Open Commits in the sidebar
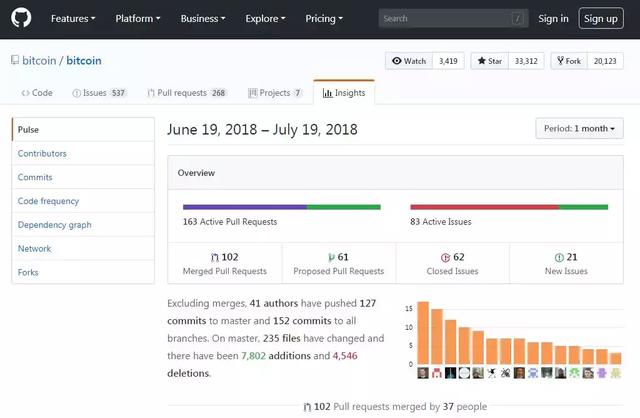The width and height of the screenshot is (640, 418). (x=83, y=177)
